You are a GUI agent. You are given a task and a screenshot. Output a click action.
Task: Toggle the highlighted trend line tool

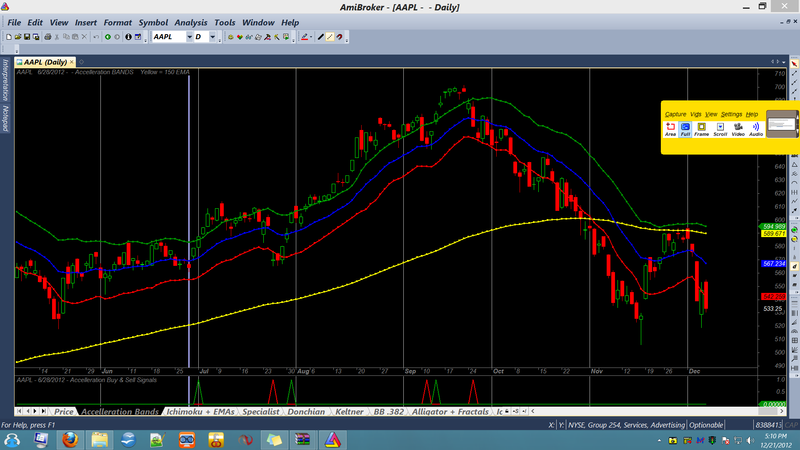click(x=330, y=37)
